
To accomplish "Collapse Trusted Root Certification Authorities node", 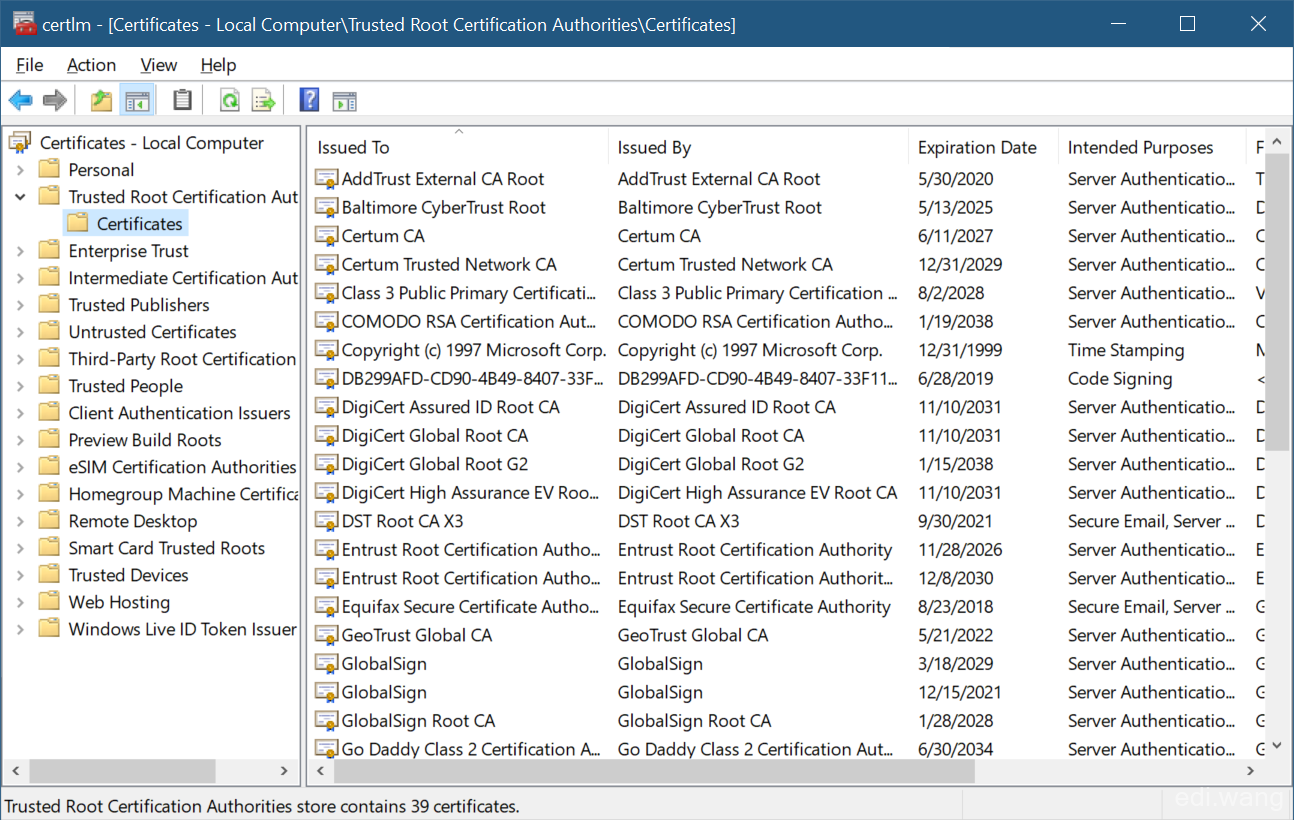I will pyautogui.click(x=20, y=197).
